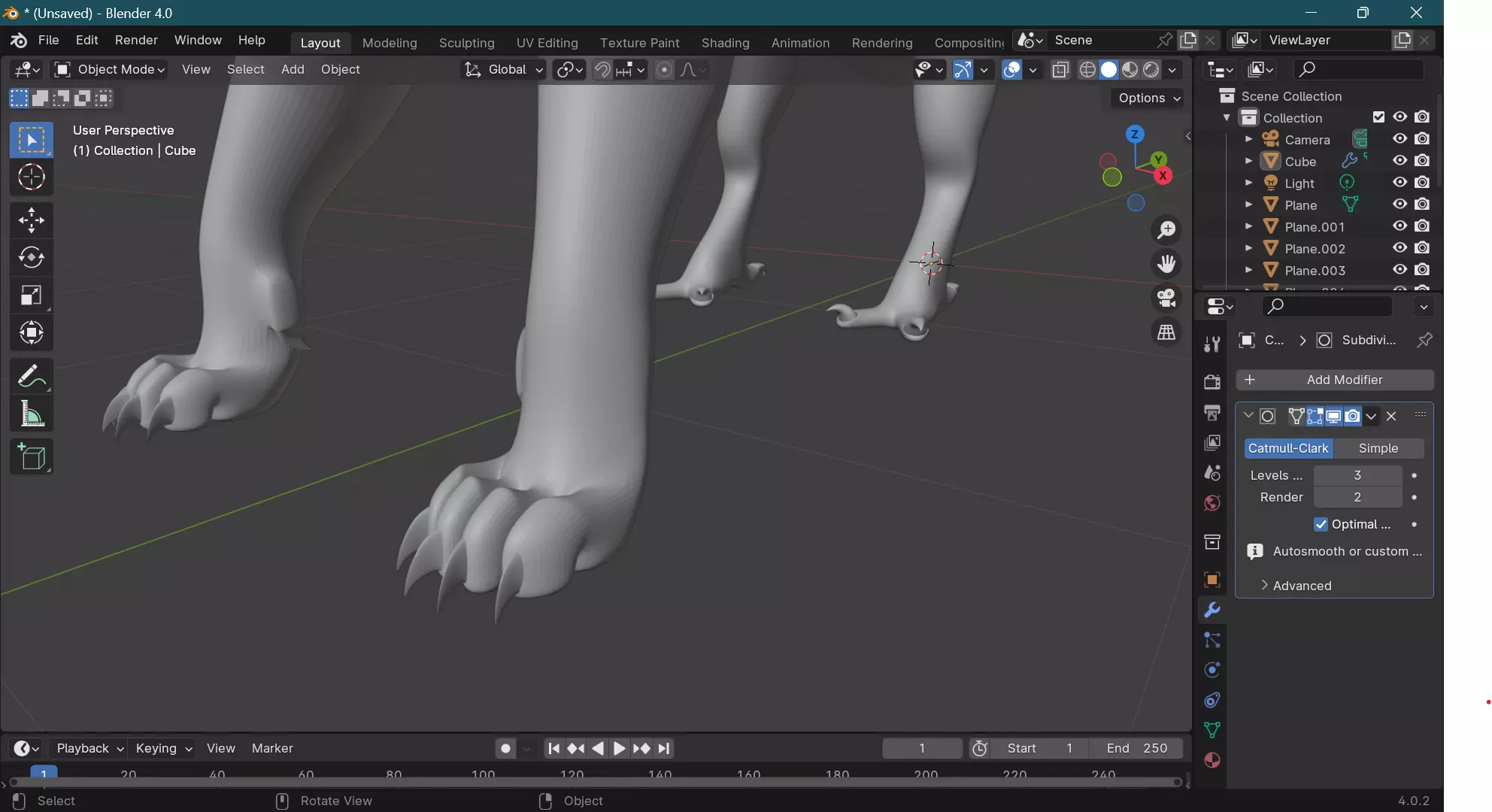1492x812 pixels.
Task: Toggle modifier Edit Mode display
Action: (x=1315, y=416)
